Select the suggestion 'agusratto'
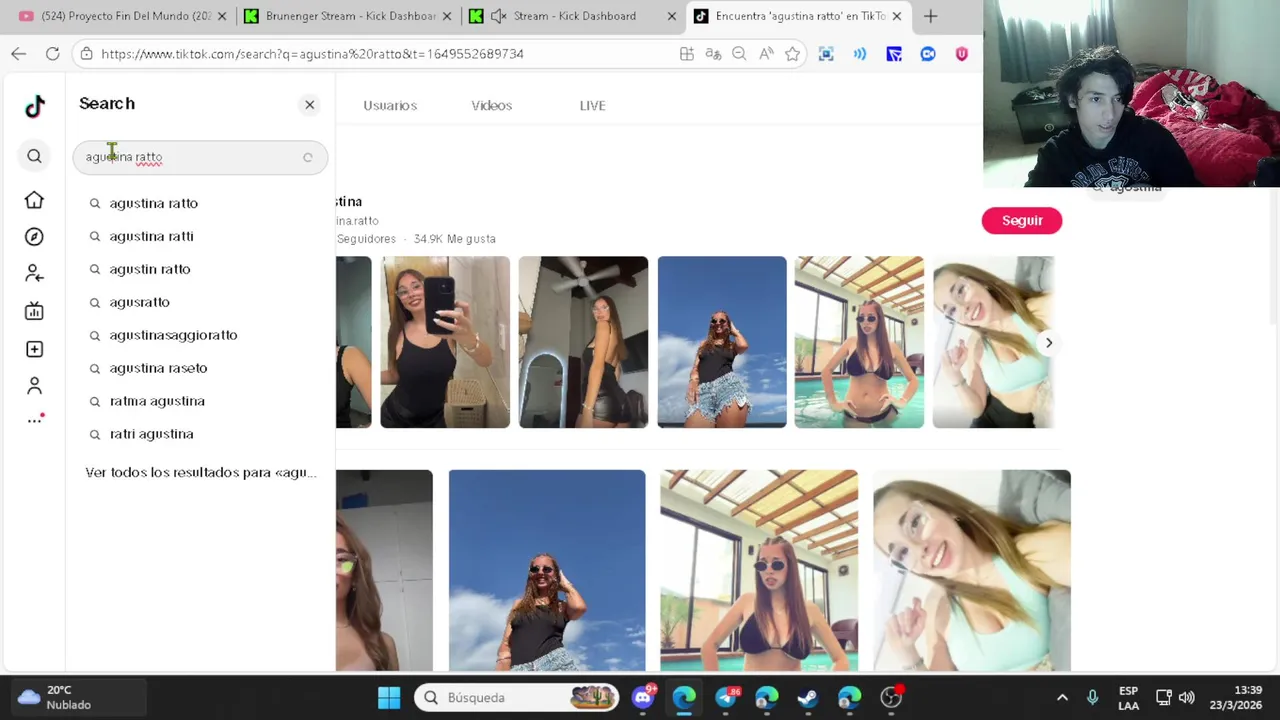This screenshot has width=1280, height=720. point(139,302)
